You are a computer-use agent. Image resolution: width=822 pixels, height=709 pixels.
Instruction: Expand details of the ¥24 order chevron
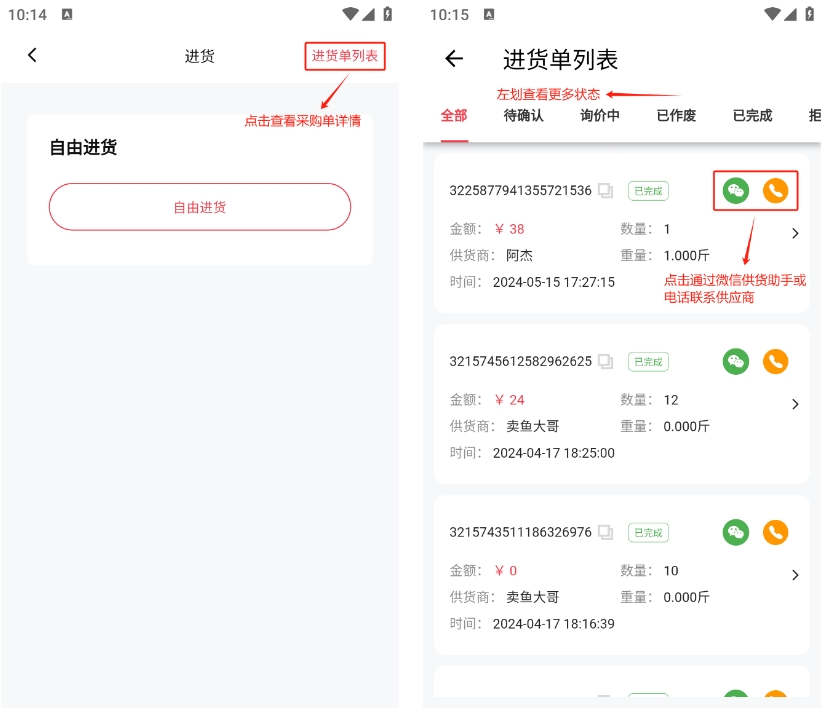795,404
